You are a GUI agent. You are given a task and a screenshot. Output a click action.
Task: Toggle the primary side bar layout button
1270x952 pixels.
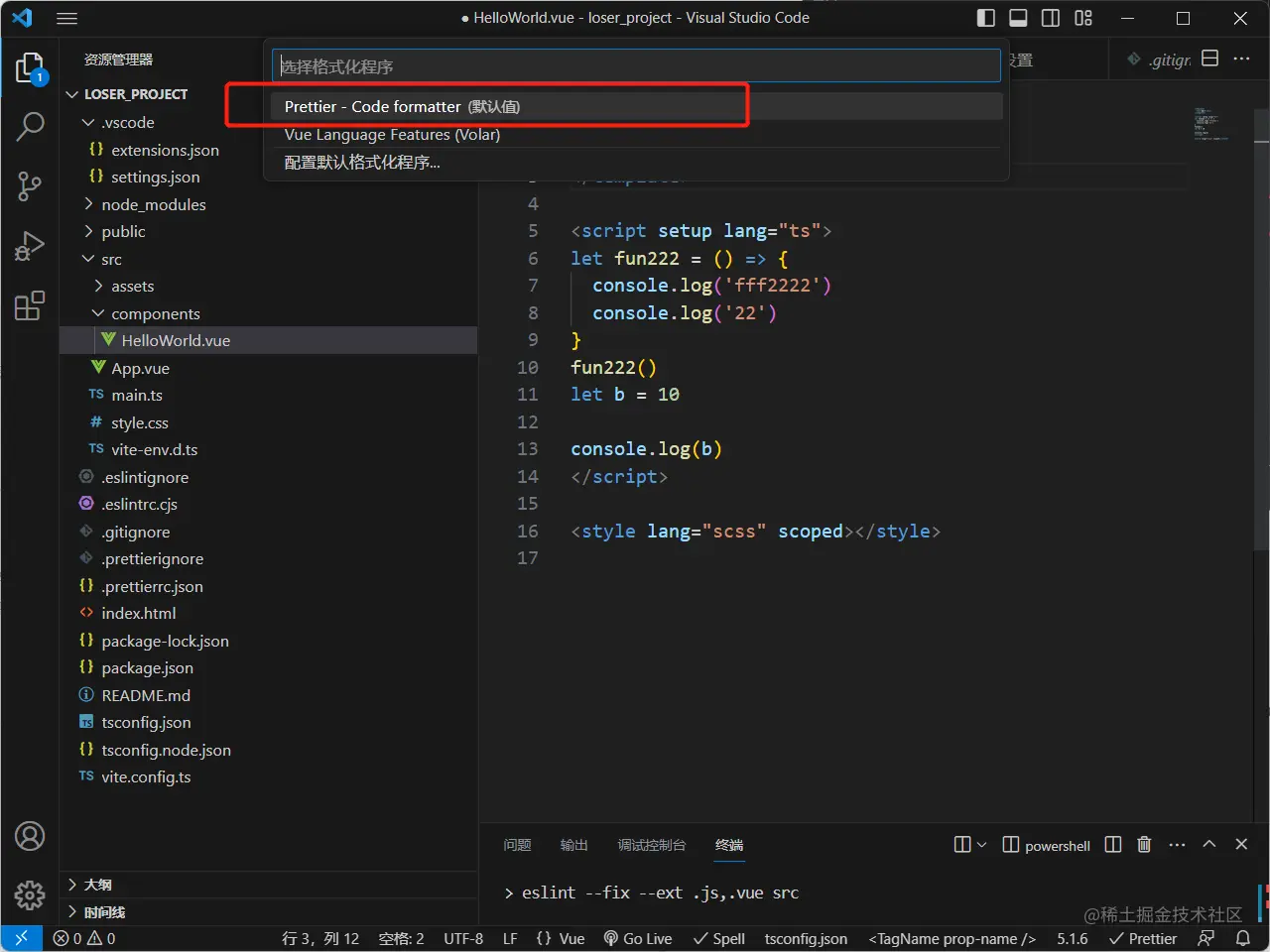coord(985,18)
